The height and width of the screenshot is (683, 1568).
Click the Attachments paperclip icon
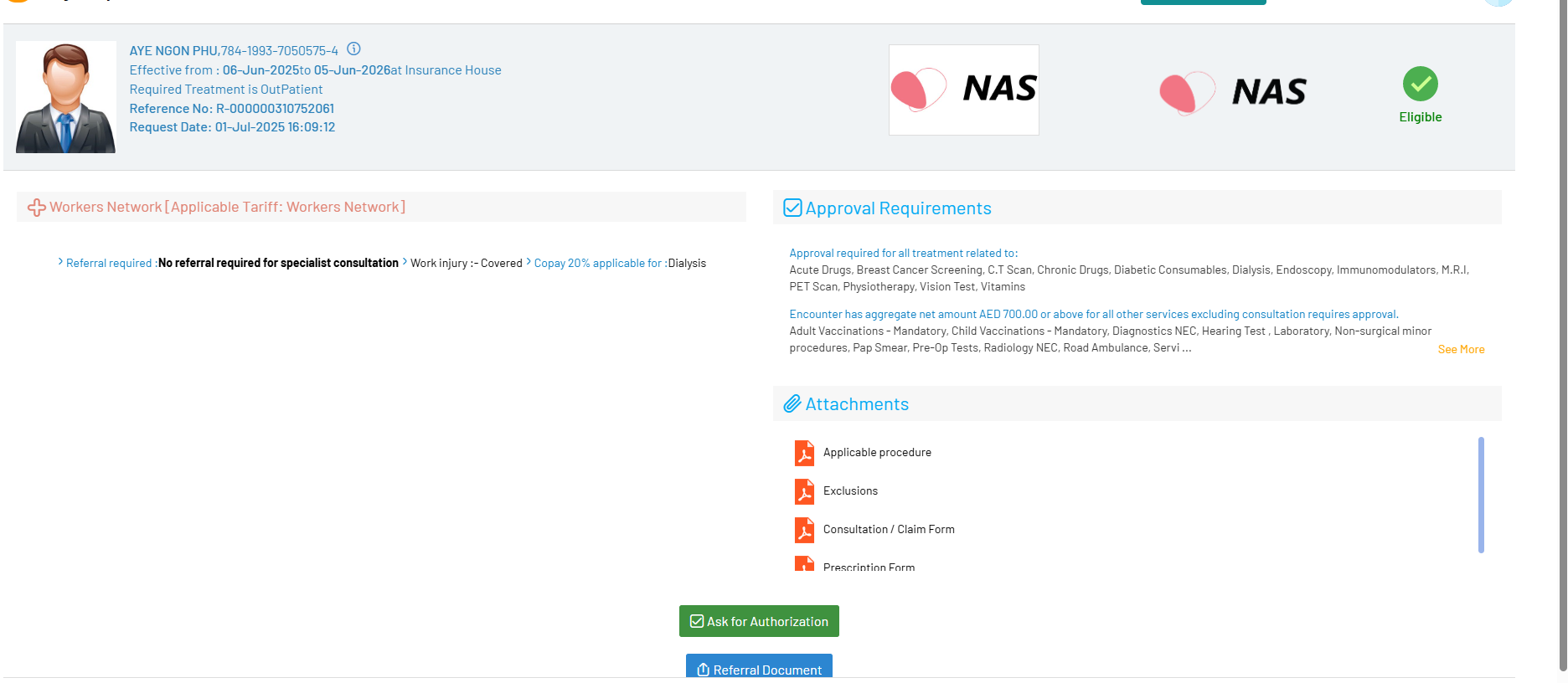coord(792,404)
